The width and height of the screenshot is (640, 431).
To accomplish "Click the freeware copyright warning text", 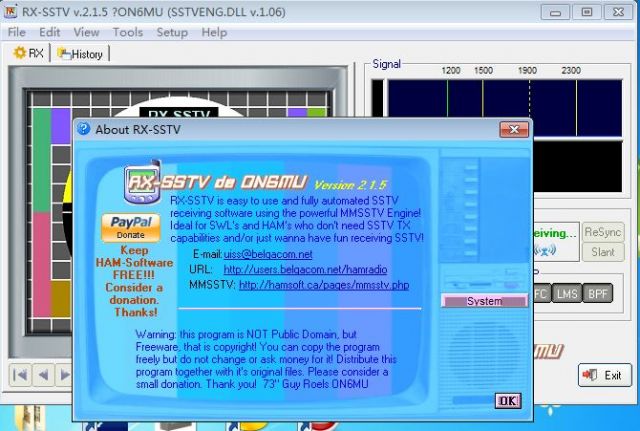I will tap(266, 359).
